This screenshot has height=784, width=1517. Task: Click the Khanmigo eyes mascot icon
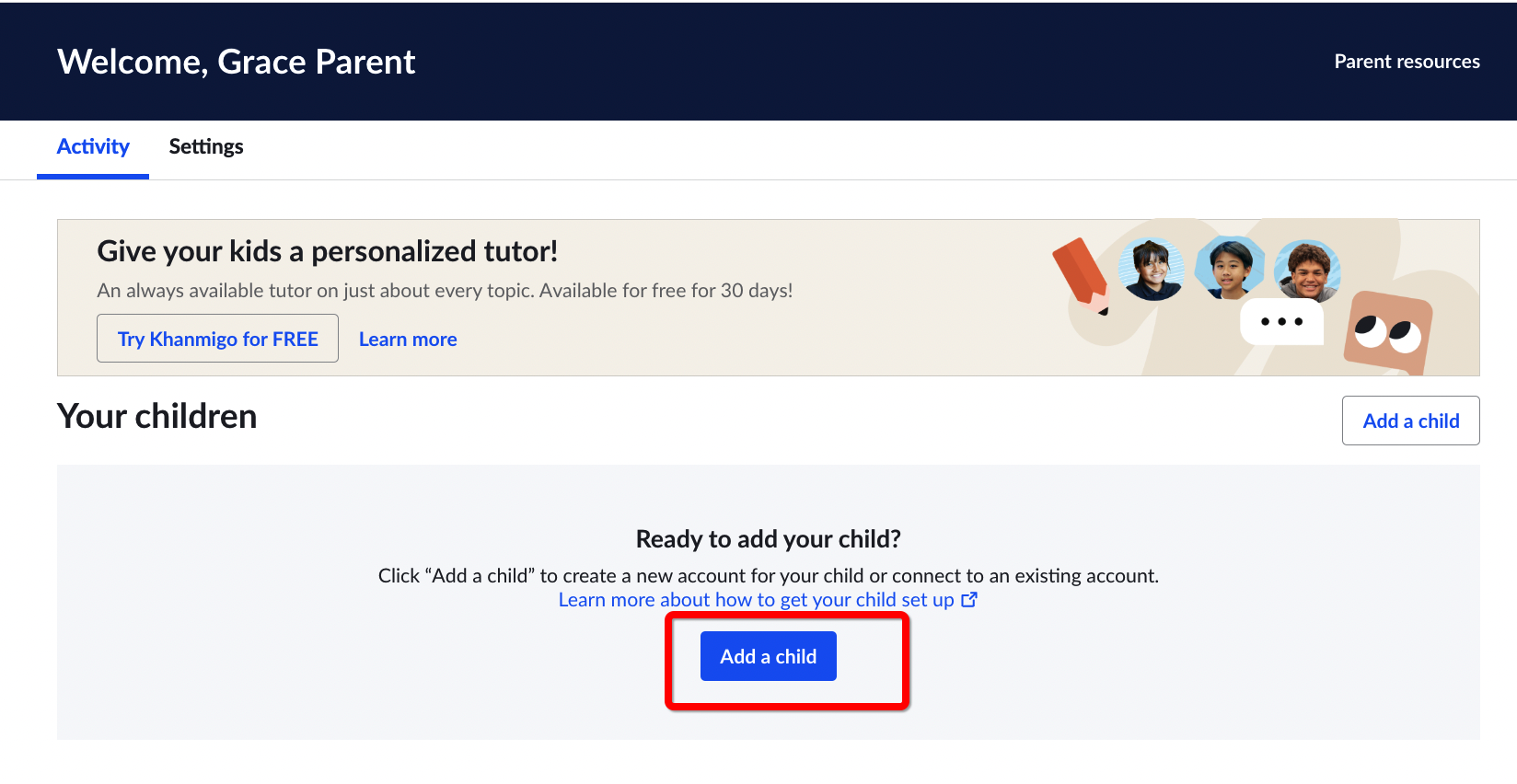pyautogui.click(x=1388, y=332)
